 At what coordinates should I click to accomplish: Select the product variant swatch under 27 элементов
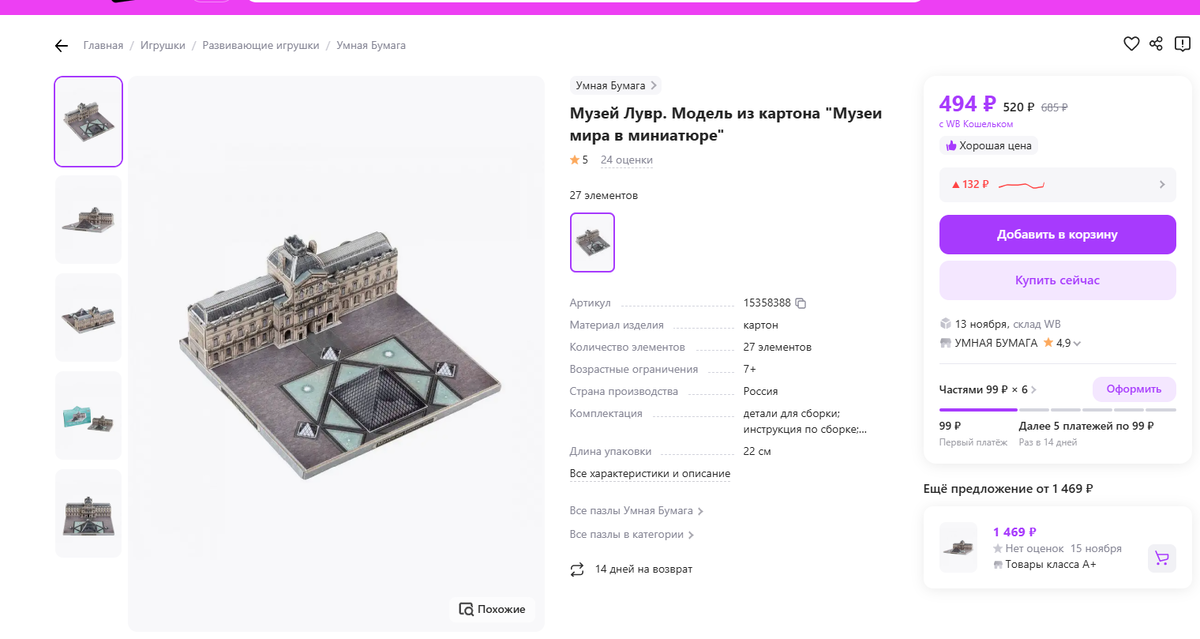coord(592,242)
